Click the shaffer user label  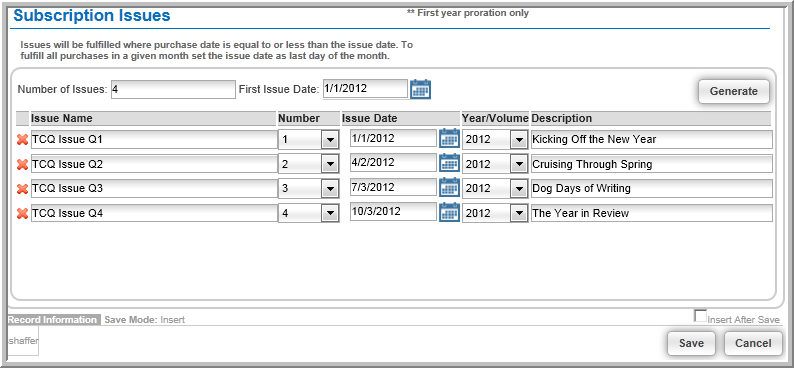coord(23,341)
